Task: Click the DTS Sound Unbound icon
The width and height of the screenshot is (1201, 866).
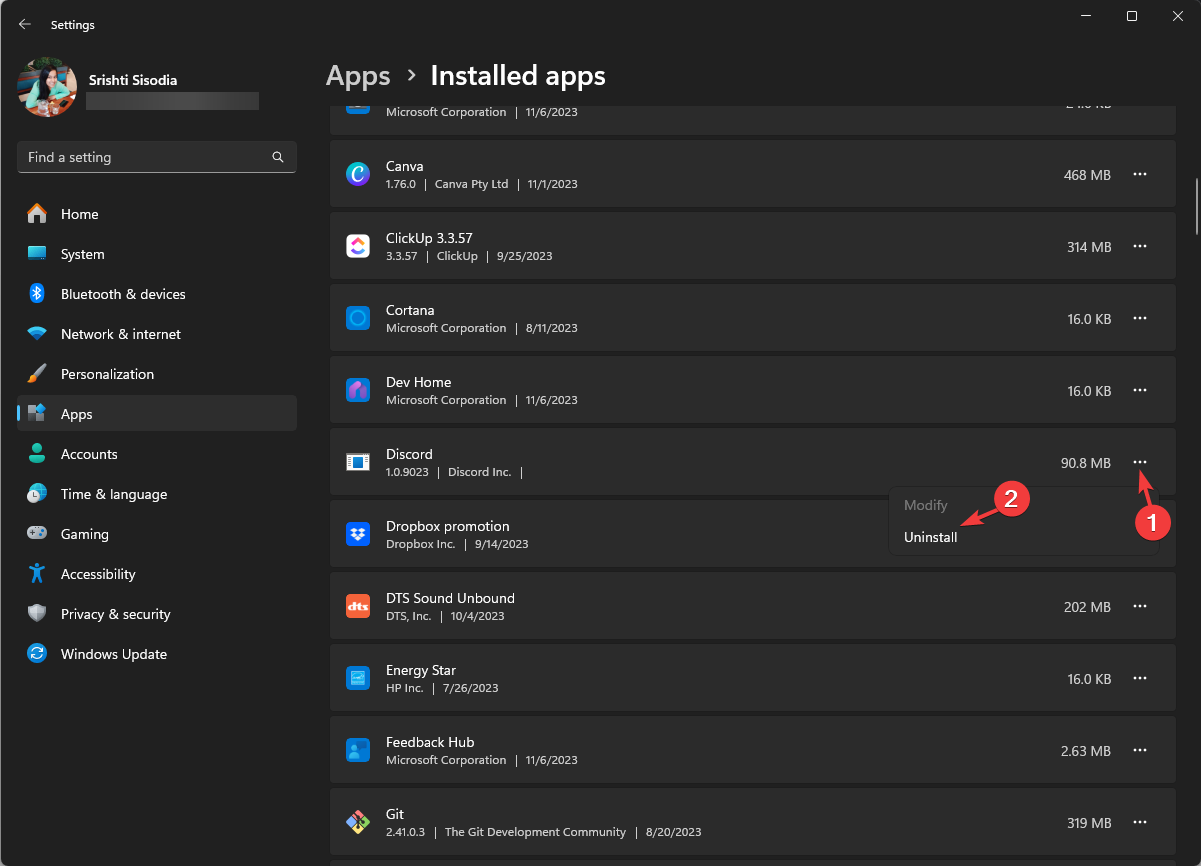Action: point(358,606)
